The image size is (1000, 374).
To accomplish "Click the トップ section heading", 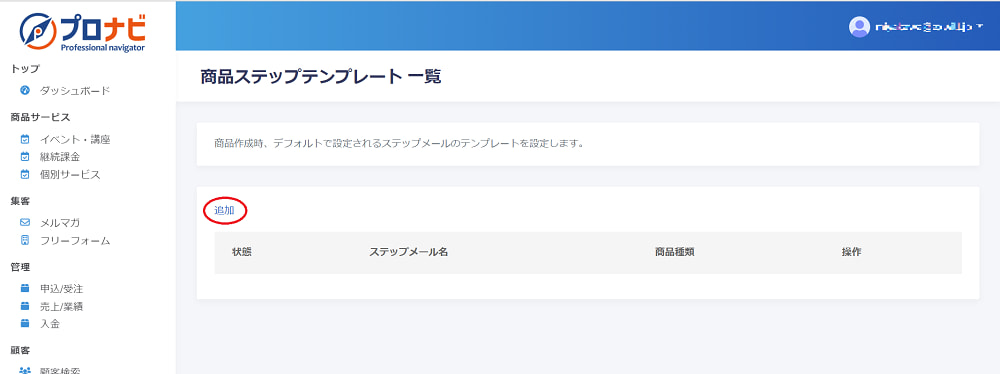I will (x=26, y=68).
